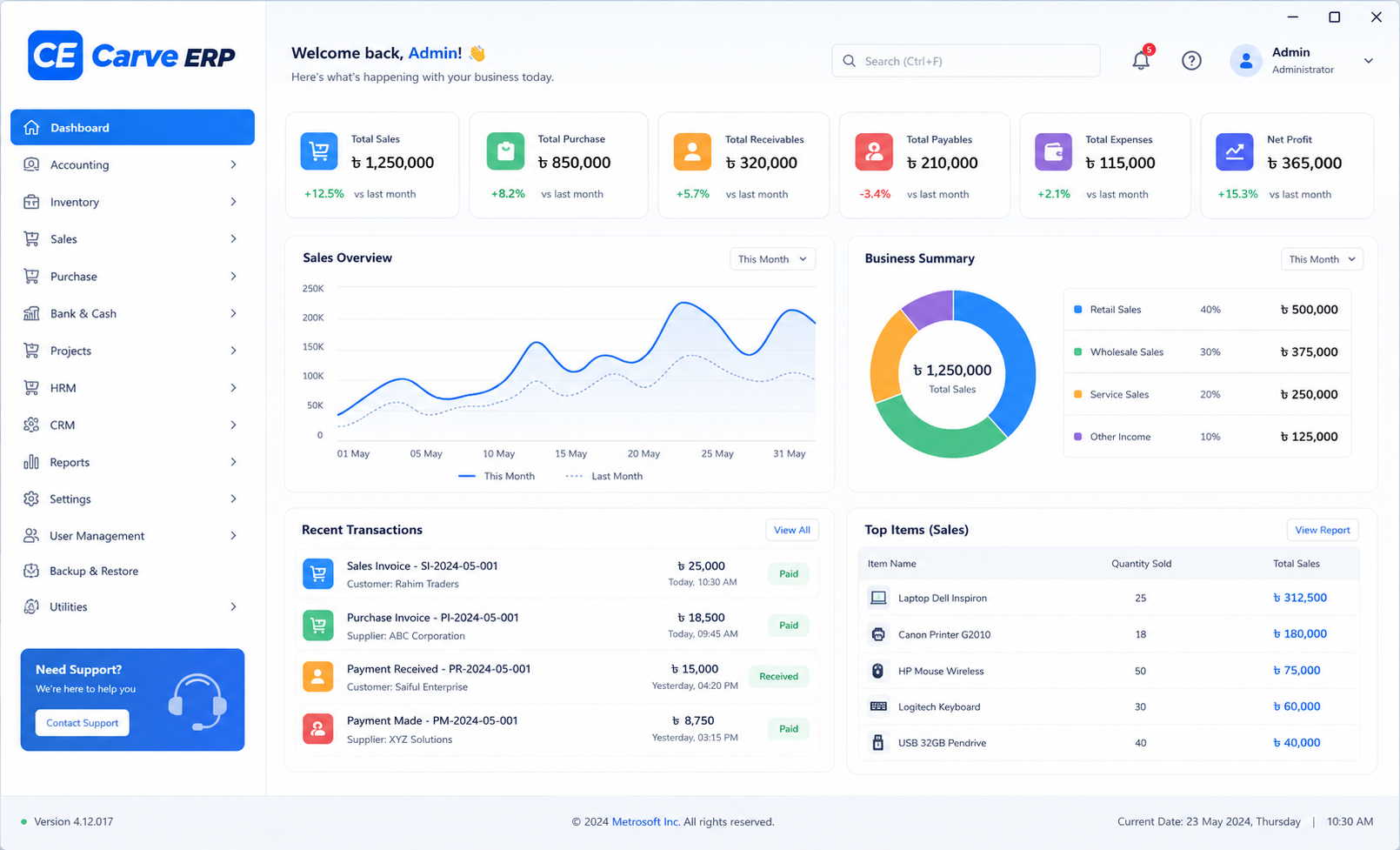
Task: Click View Report in Top Items
Action: (1323, 530)
